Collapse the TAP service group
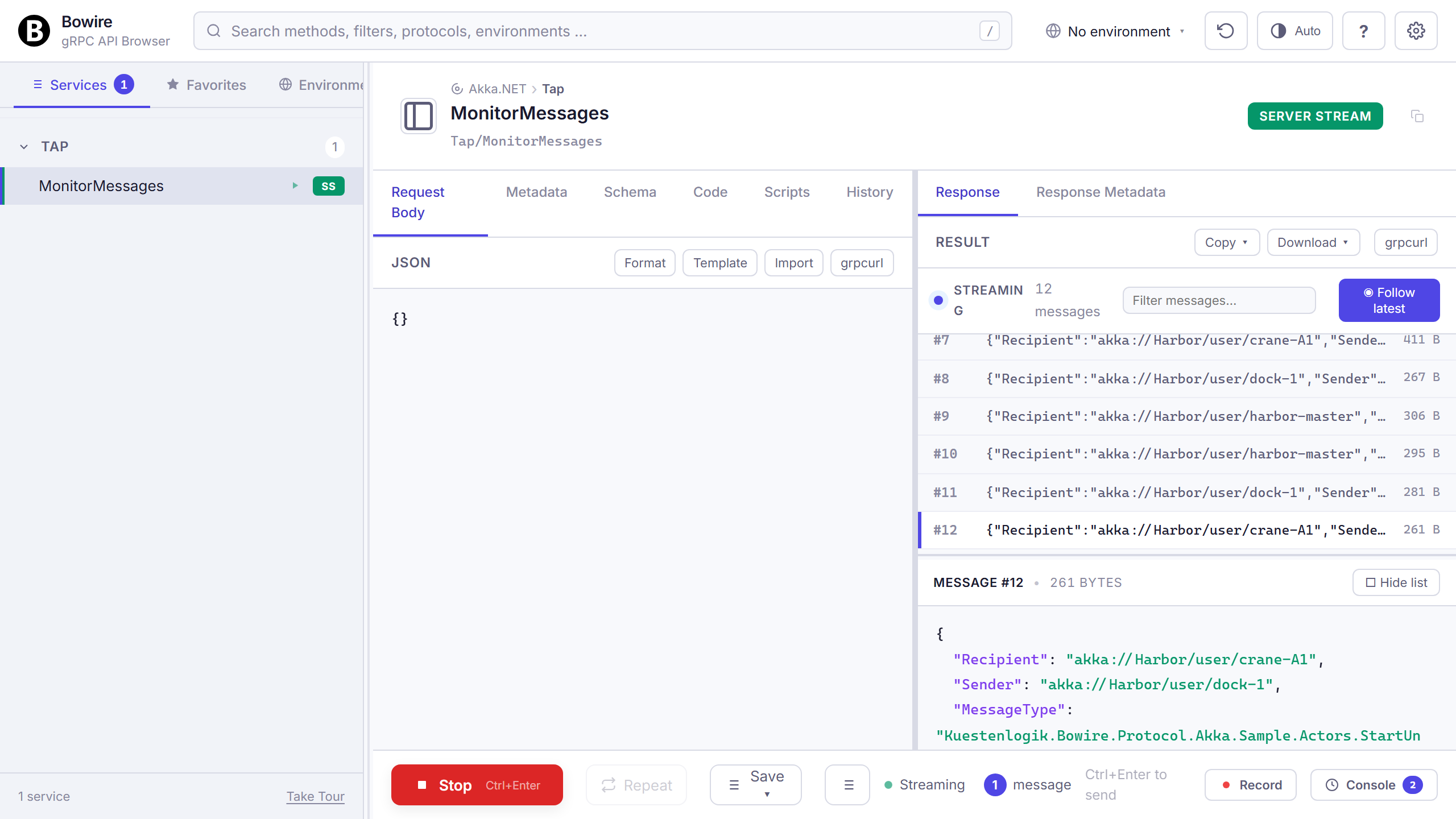The width and height of the screenshot is (1456, 819). point(24,147)
